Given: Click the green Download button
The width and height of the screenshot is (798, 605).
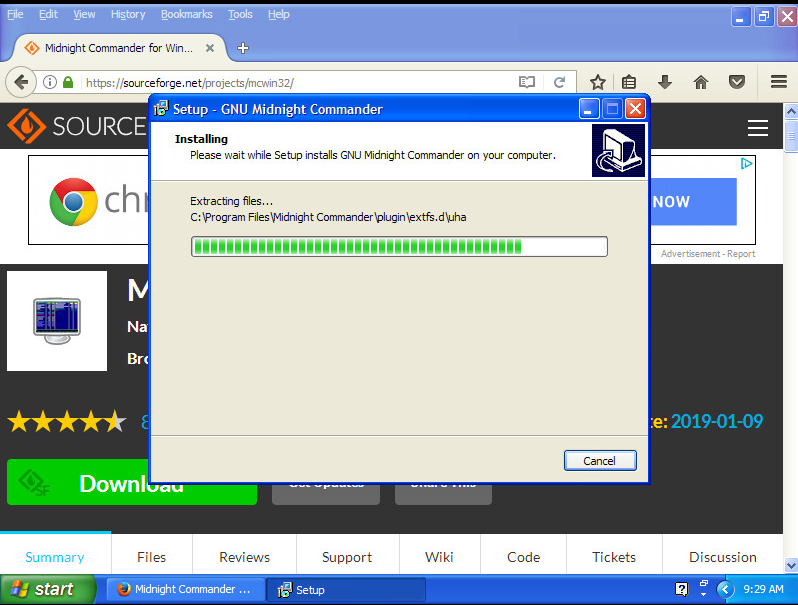Looking at the screenshot, I should pos(132,482).
